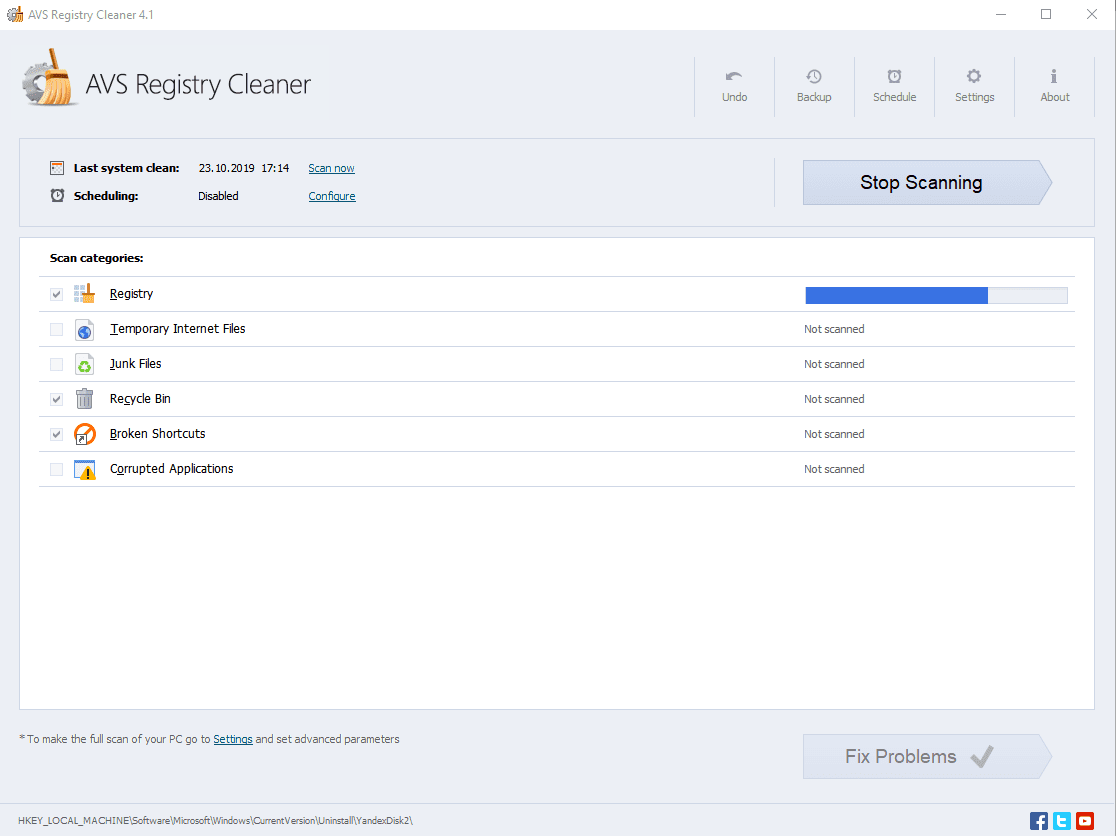
Task: Close the AVS Registry Cleaner window
Action: click(x=1092, y=14)
